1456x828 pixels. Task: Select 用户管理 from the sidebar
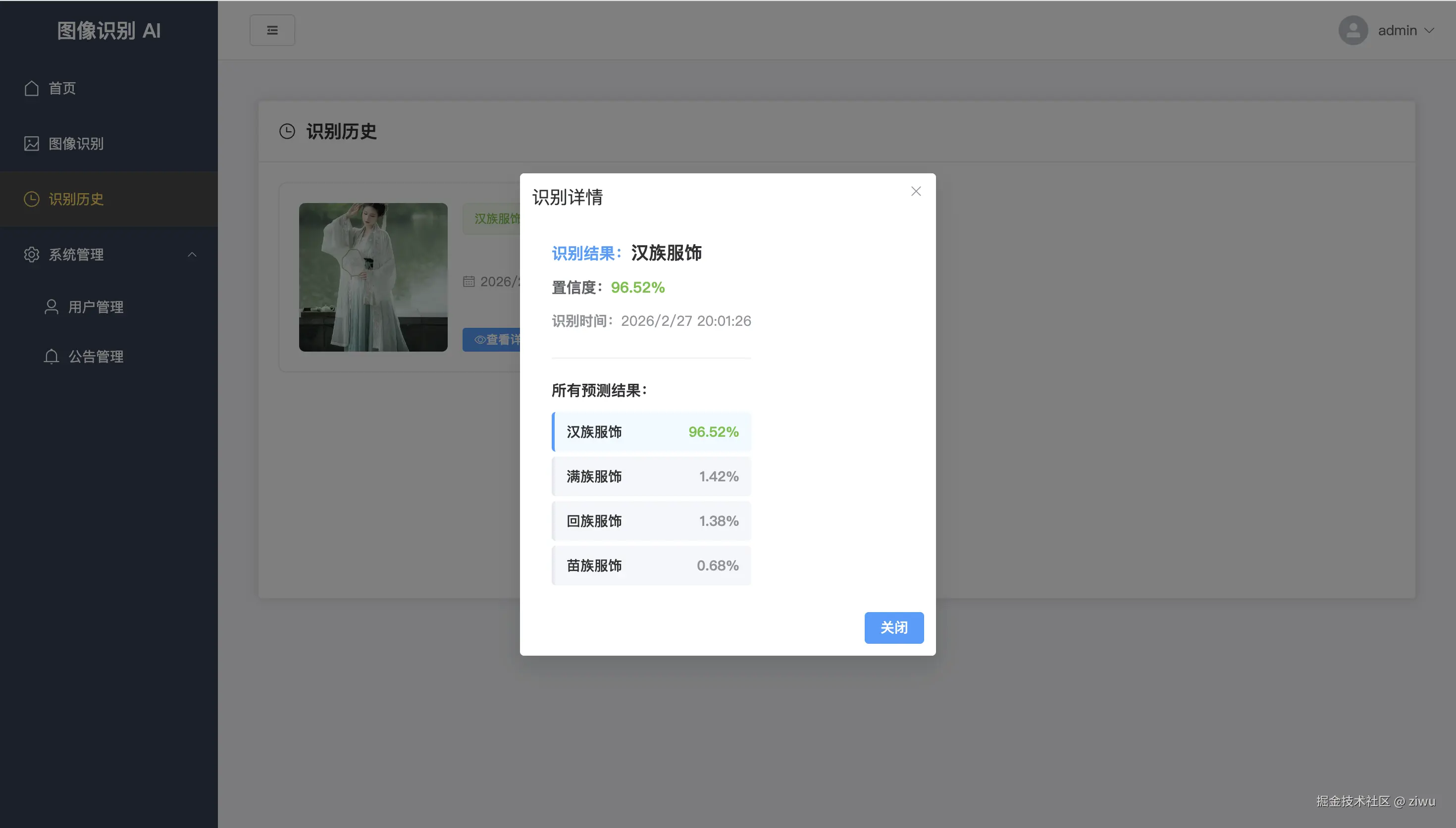click(96, 307)
